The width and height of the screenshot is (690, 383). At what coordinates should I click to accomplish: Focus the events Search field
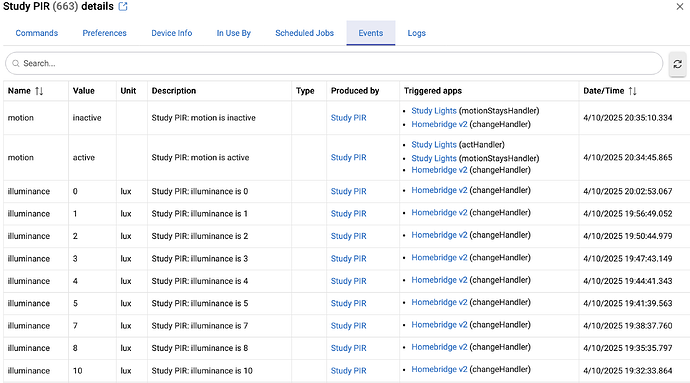334,63
